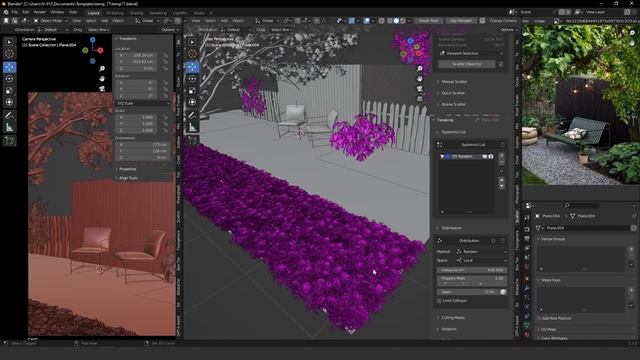The height and width of the screenshot is (360, 640).
Task: Click the Scatter Object(s) button
Action: pos(467,64)
